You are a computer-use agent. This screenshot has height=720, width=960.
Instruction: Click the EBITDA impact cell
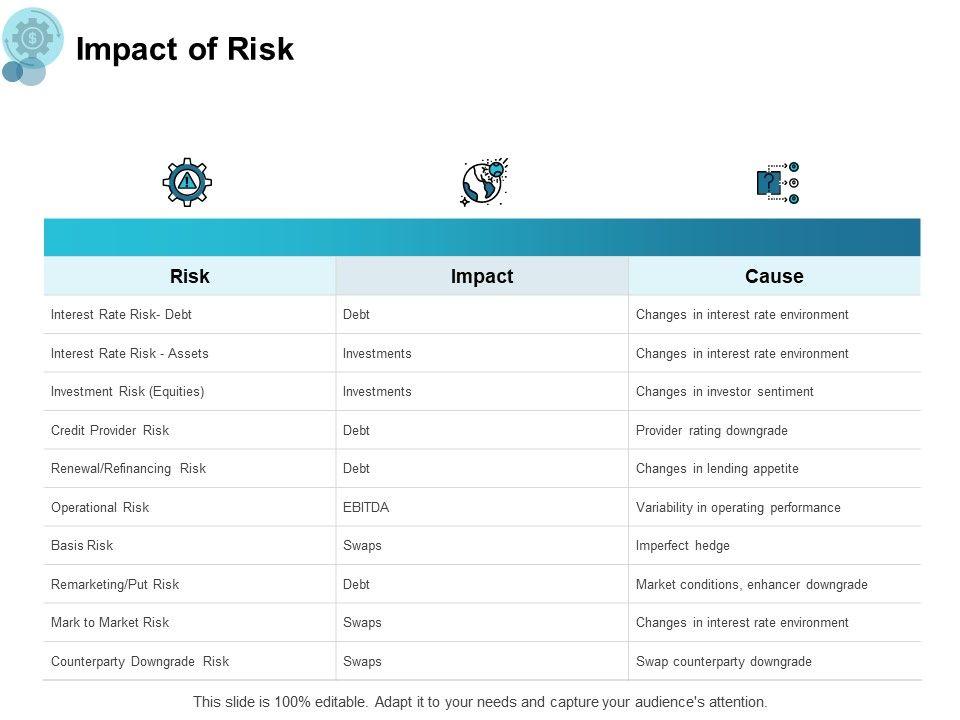tap(366, 508)
